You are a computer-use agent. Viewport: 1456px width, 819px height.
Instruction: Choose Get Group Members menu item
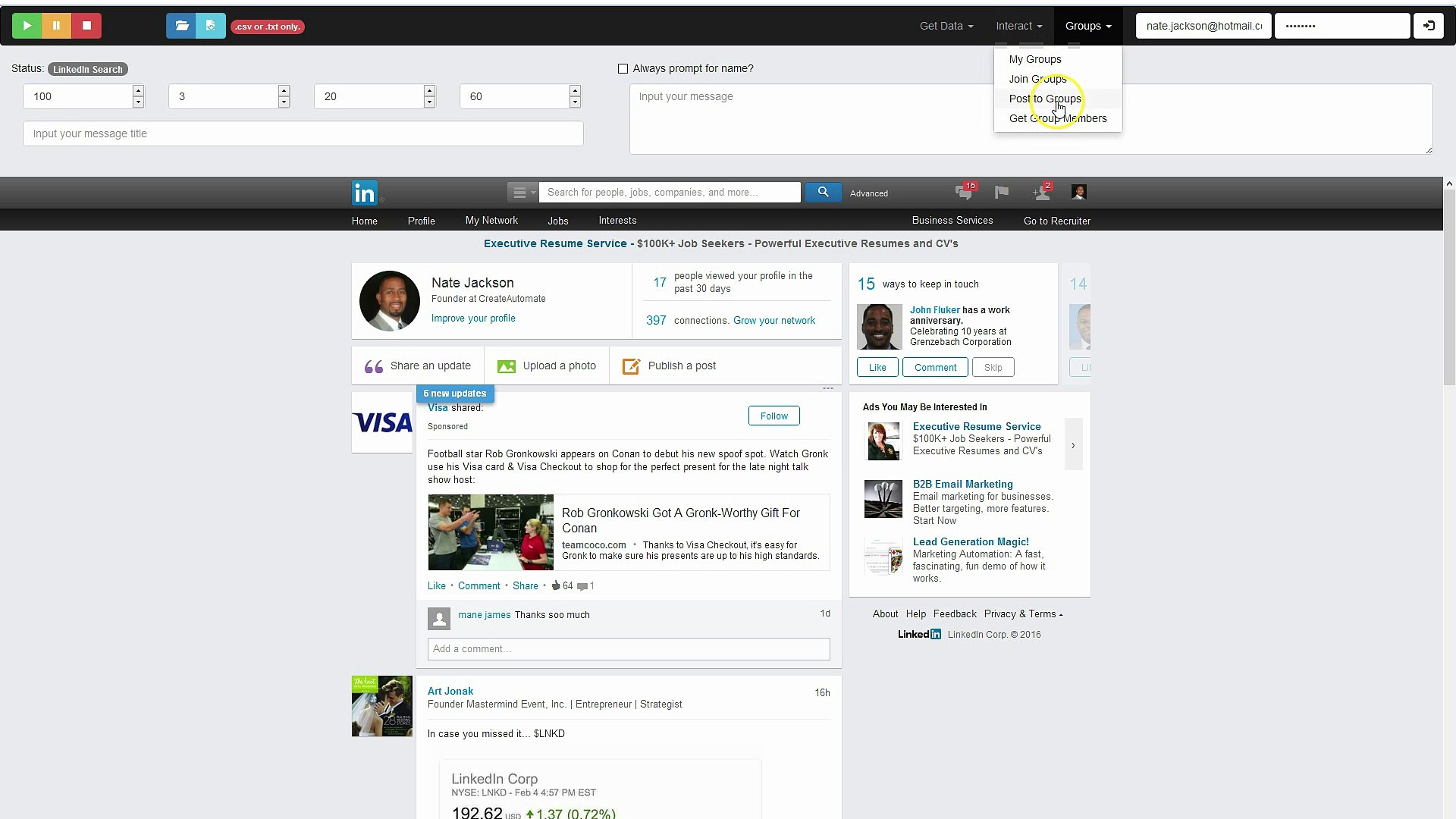click(x=1057, y=118)
